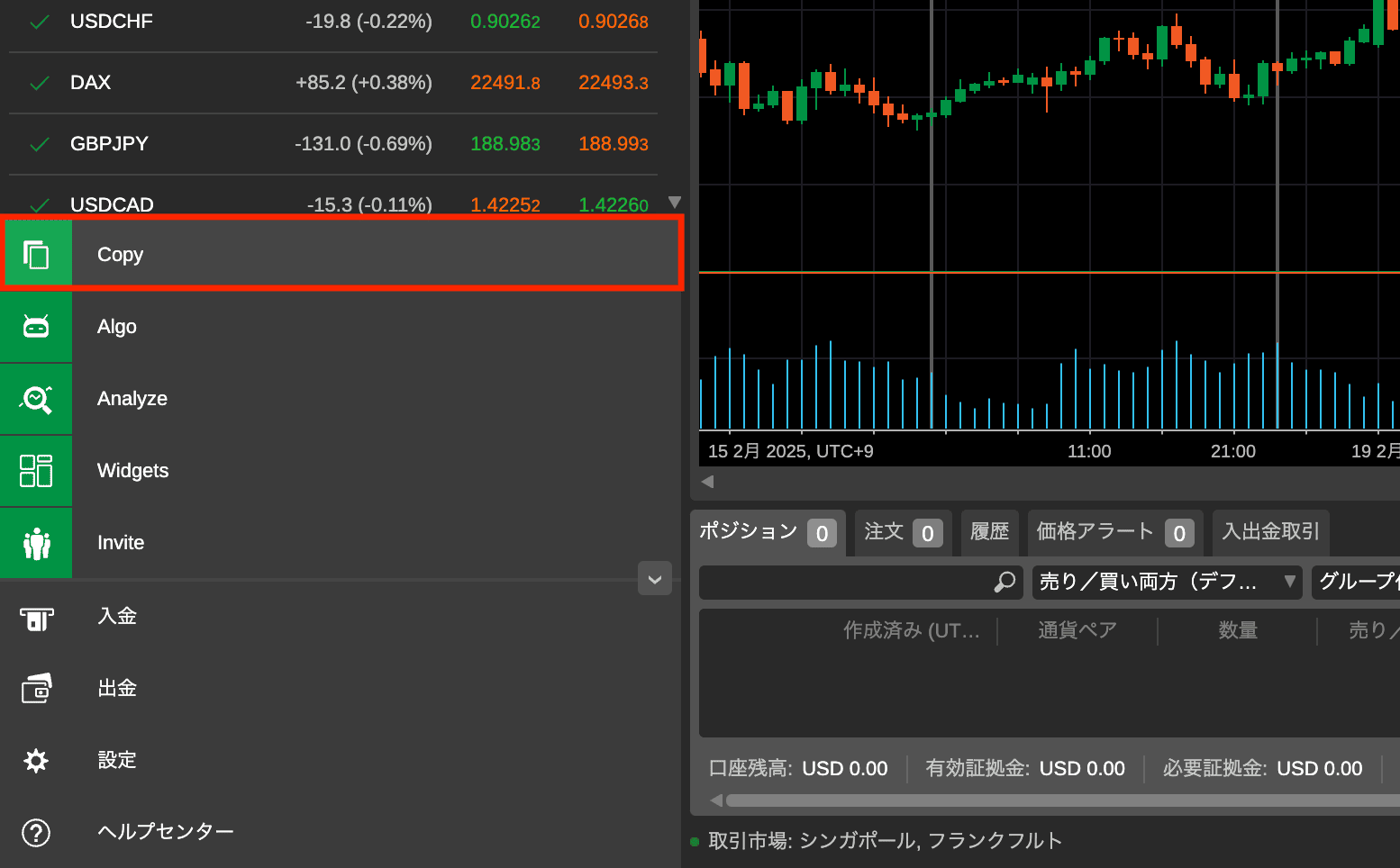This screenshot has height=868, width=1400.
Task: Sort by 作成済み column header
Action: click(x=911, y=630)
